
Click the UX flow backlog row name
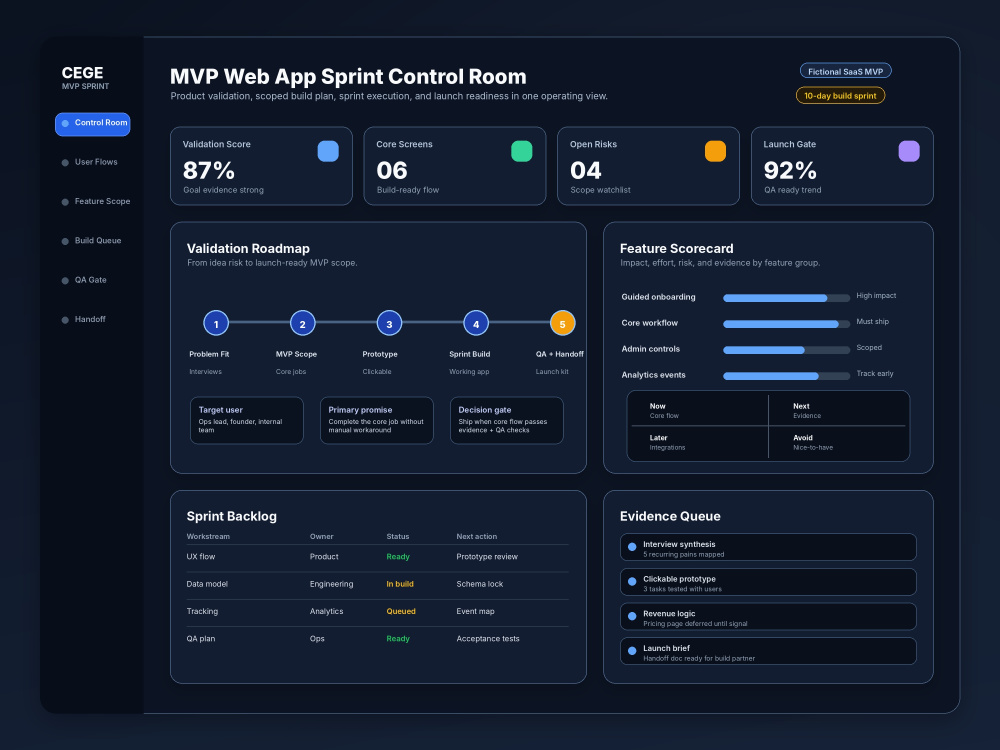pyautogui.click(x=201, y=557)
